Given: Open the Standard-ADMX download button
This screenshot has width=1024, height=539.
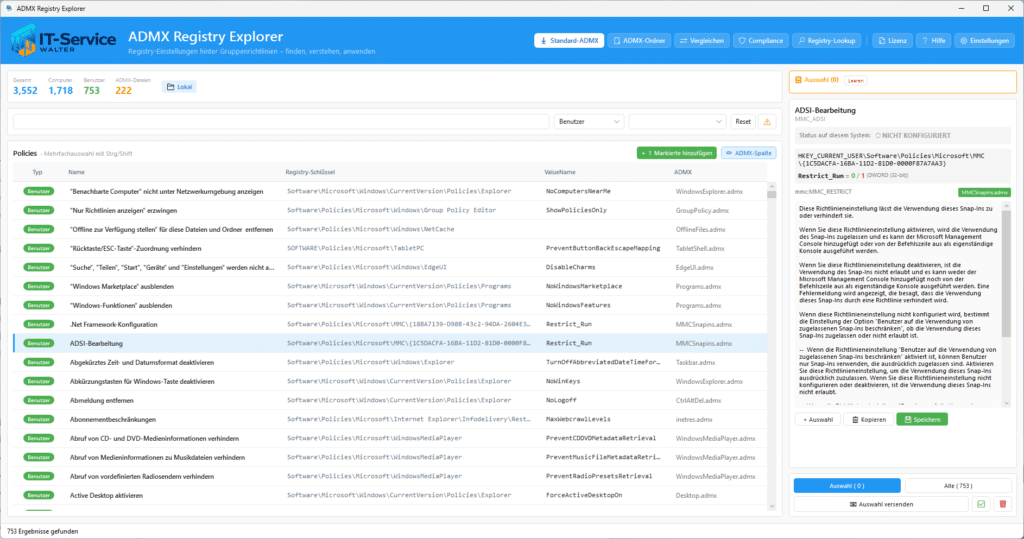Looking at the screenshot, I should (x=569, y=41).
